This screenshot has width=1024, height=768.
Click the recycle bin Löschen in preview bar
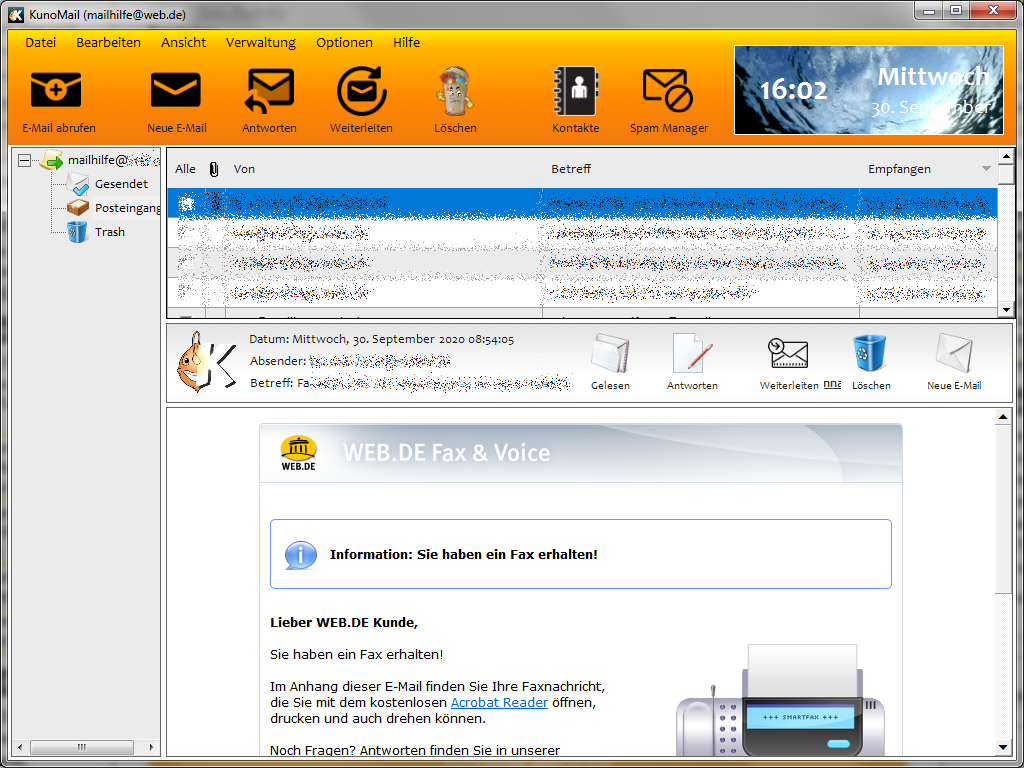tap(867, 357)
